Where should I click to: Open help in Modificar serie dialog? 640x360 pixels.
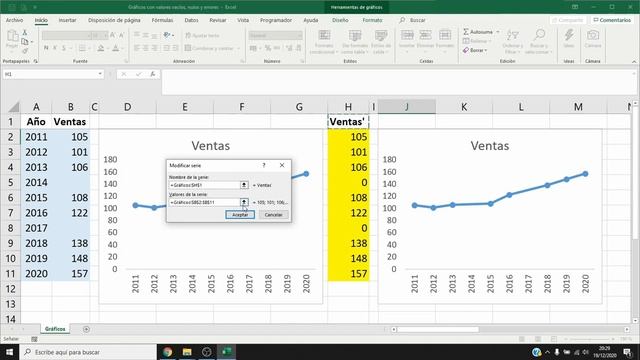coord(264,165)
